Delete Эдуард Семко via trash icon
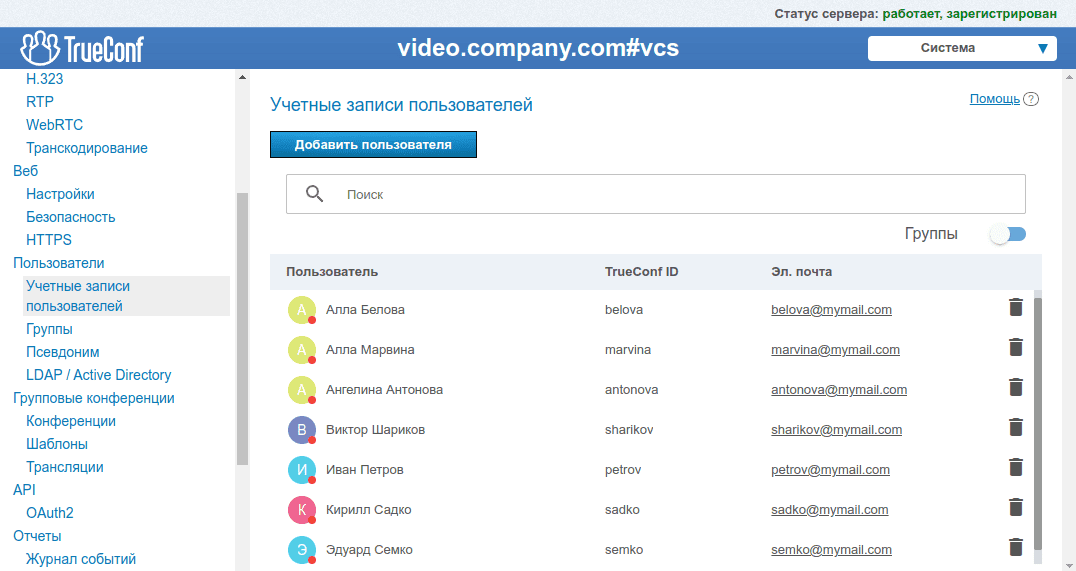Screen dimensions: 1076x571 (1016, 547)
